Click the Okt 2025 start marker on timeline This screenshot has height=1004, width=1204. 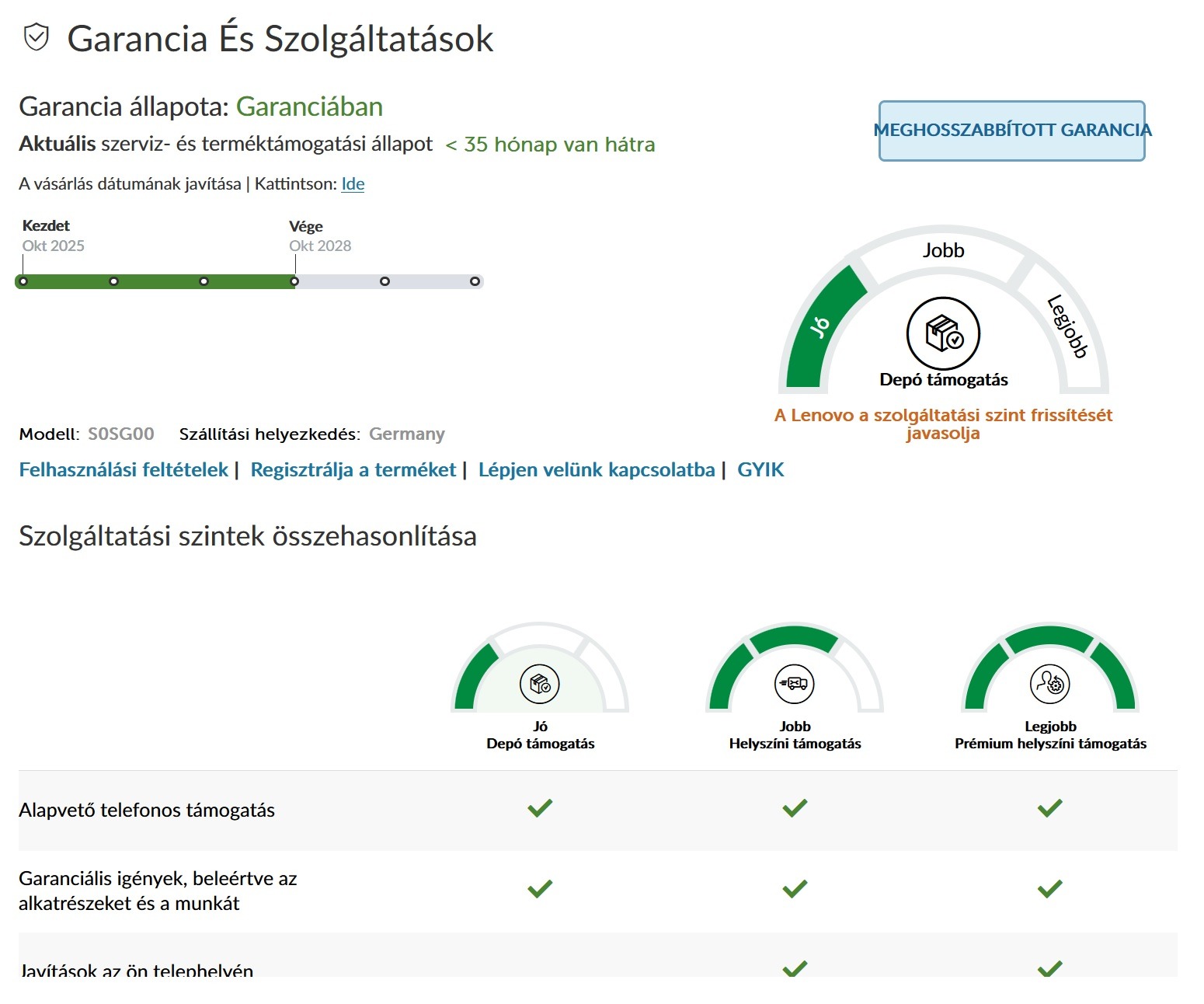coord(23,281)
